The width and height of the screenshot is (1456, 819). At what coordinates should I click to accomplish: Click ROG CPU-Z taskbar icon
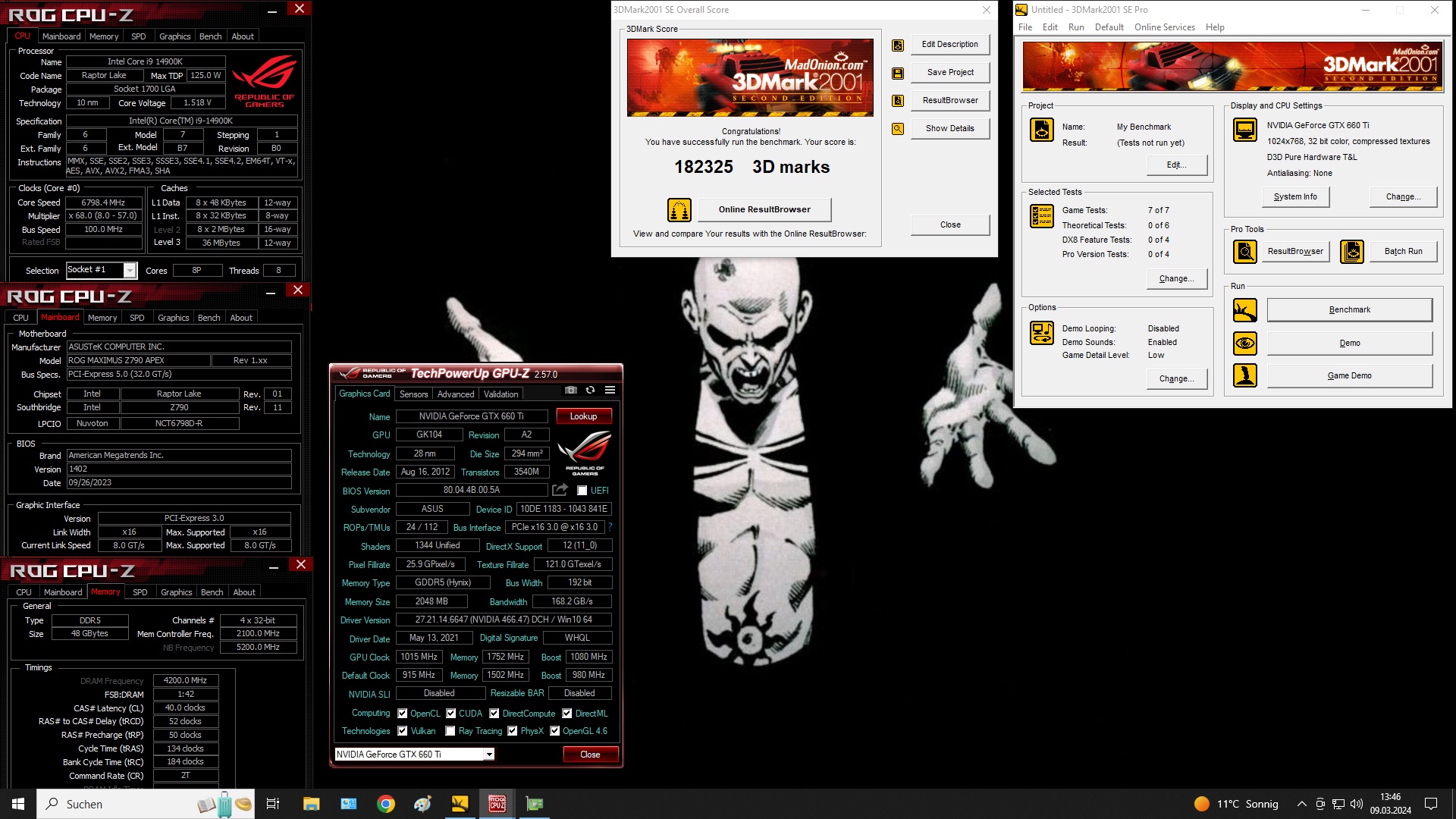point(497,804)
